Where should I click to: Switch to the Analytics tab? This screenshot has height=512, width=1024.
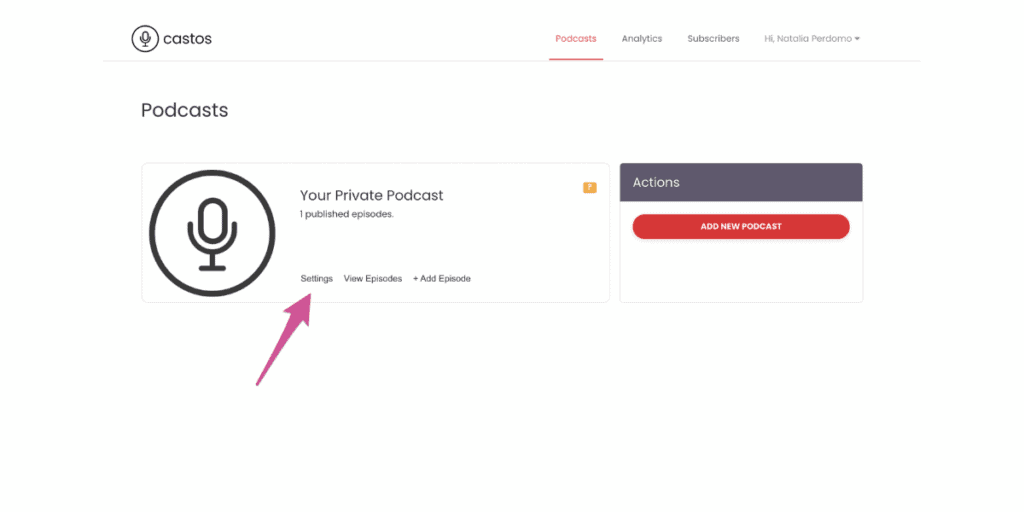pyautogui.click(x=642, y=39)
